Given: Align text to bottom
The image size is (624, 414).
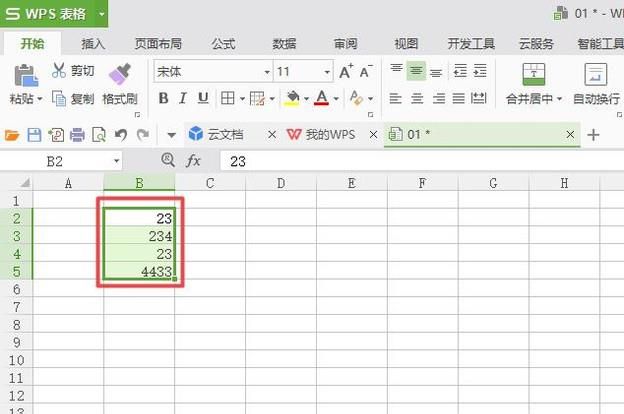Looking at the screenshot, I should coord(436,72).
